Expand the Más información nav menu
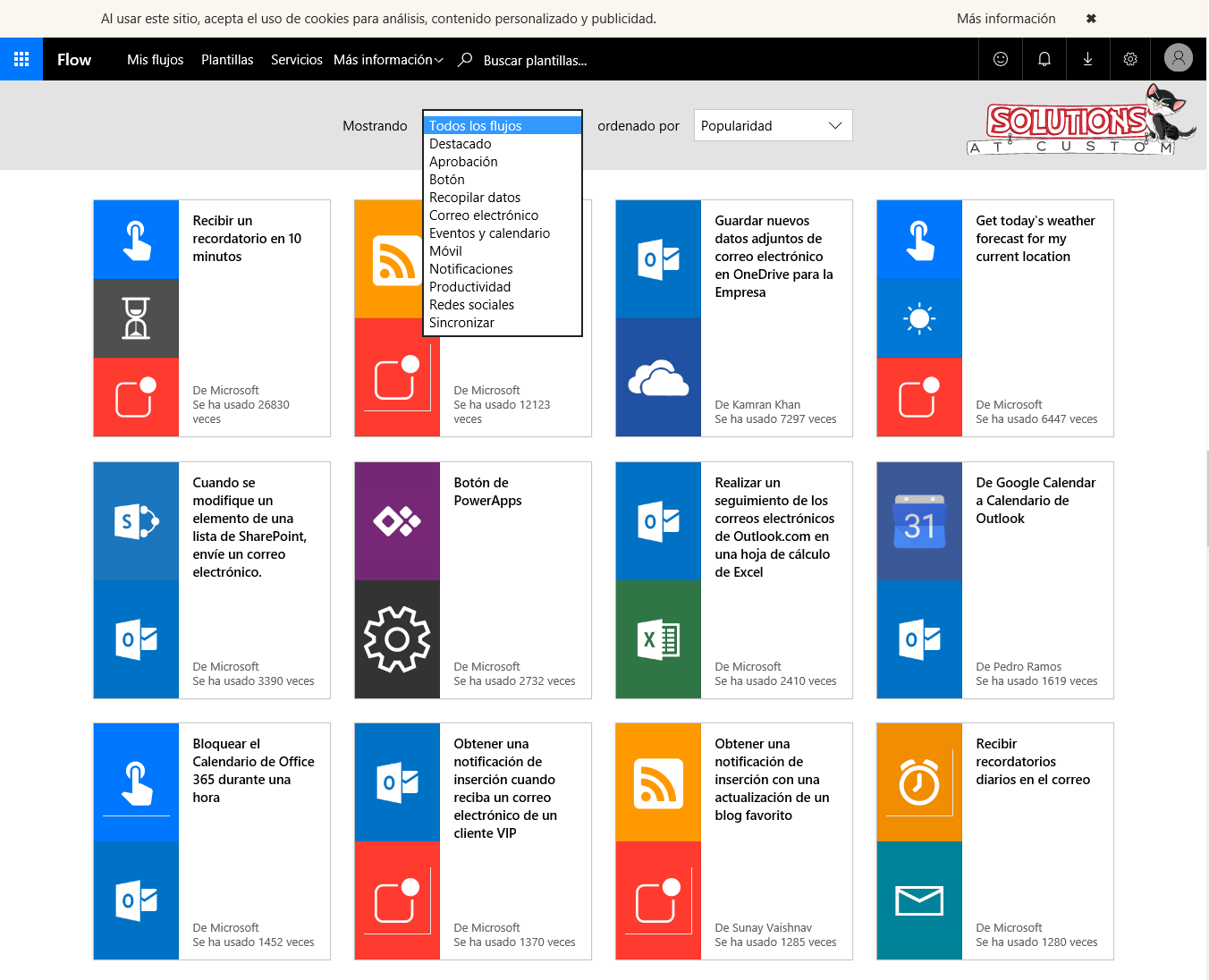 [388, 60]
